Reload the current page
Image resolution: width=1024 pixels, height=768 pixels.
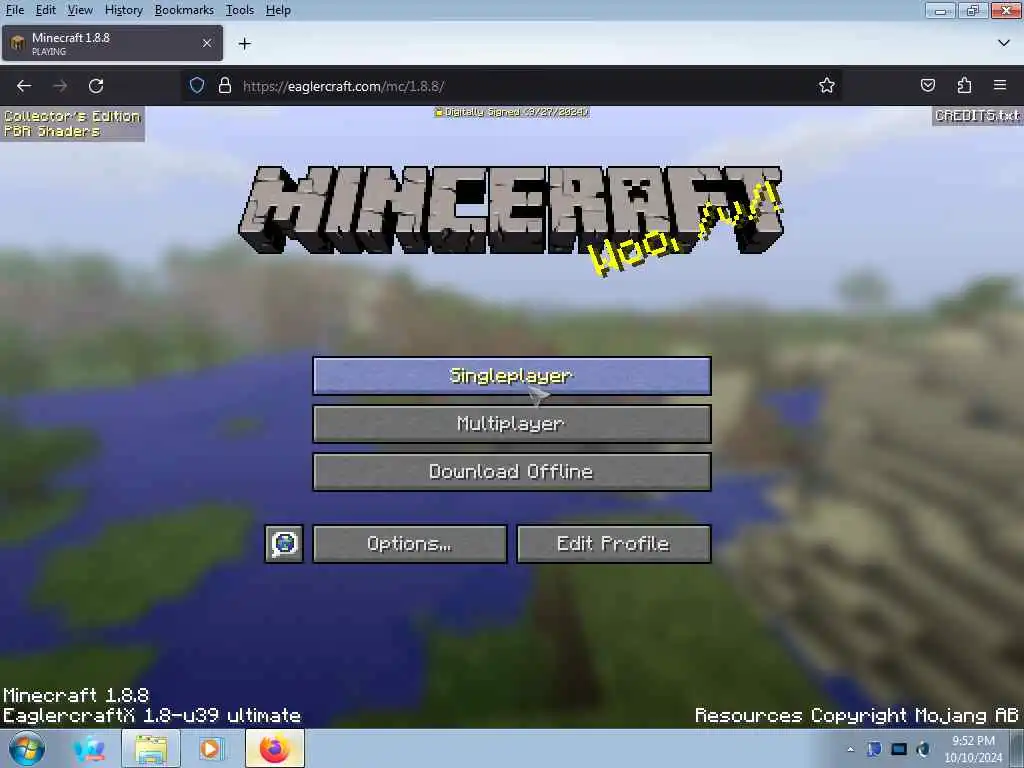(96, 86)
